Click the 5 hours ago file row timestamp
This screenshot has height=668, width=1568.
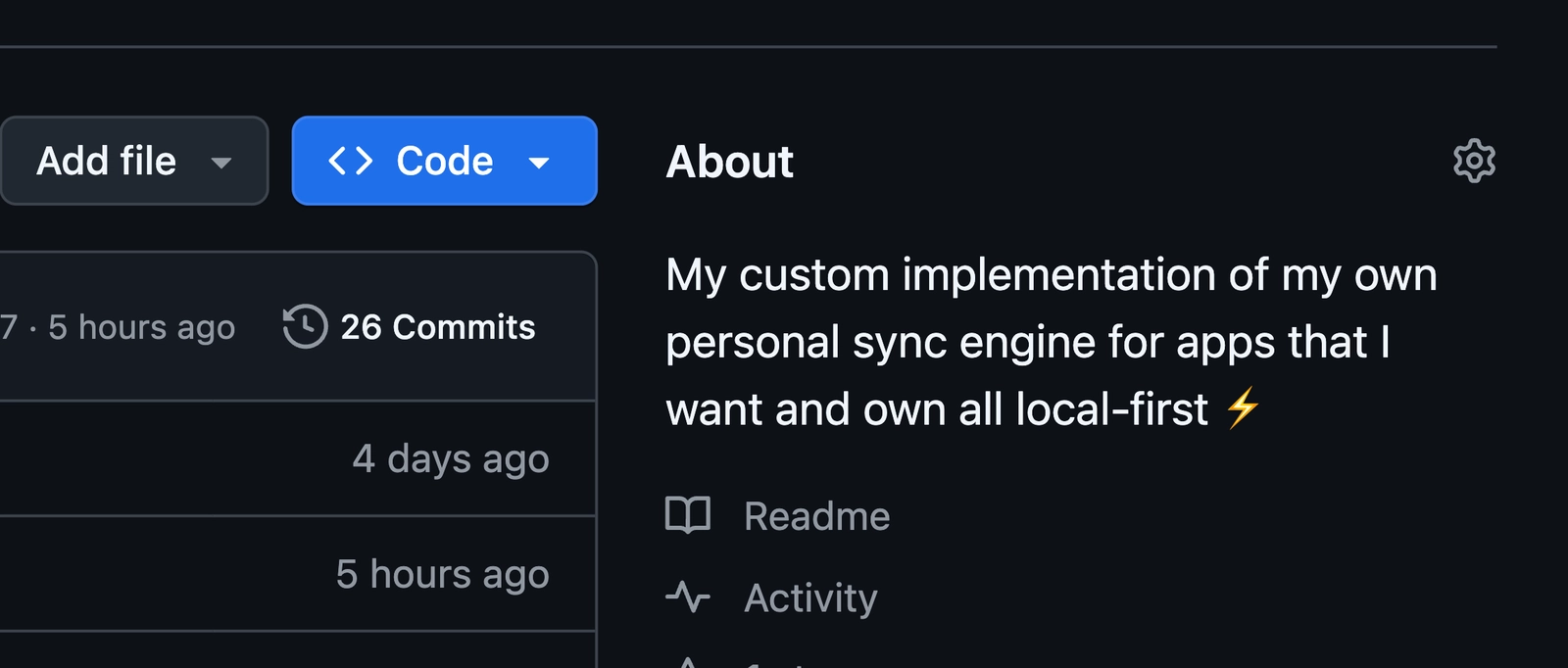click(442, 574)
